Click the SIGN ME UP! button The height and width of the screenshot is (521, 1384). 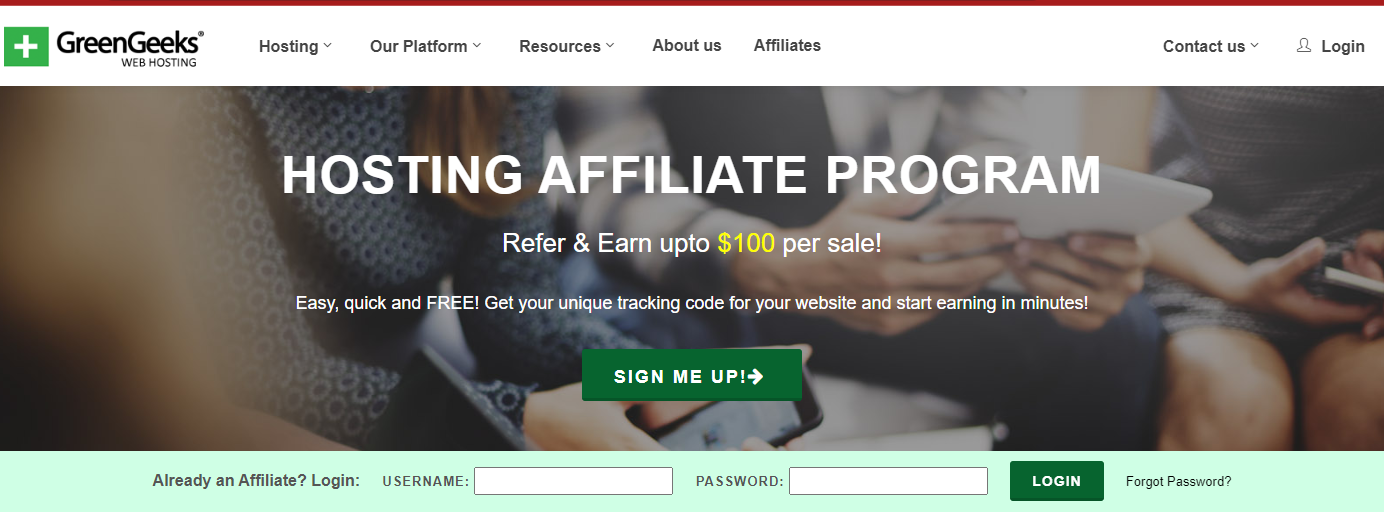[692, 375]
